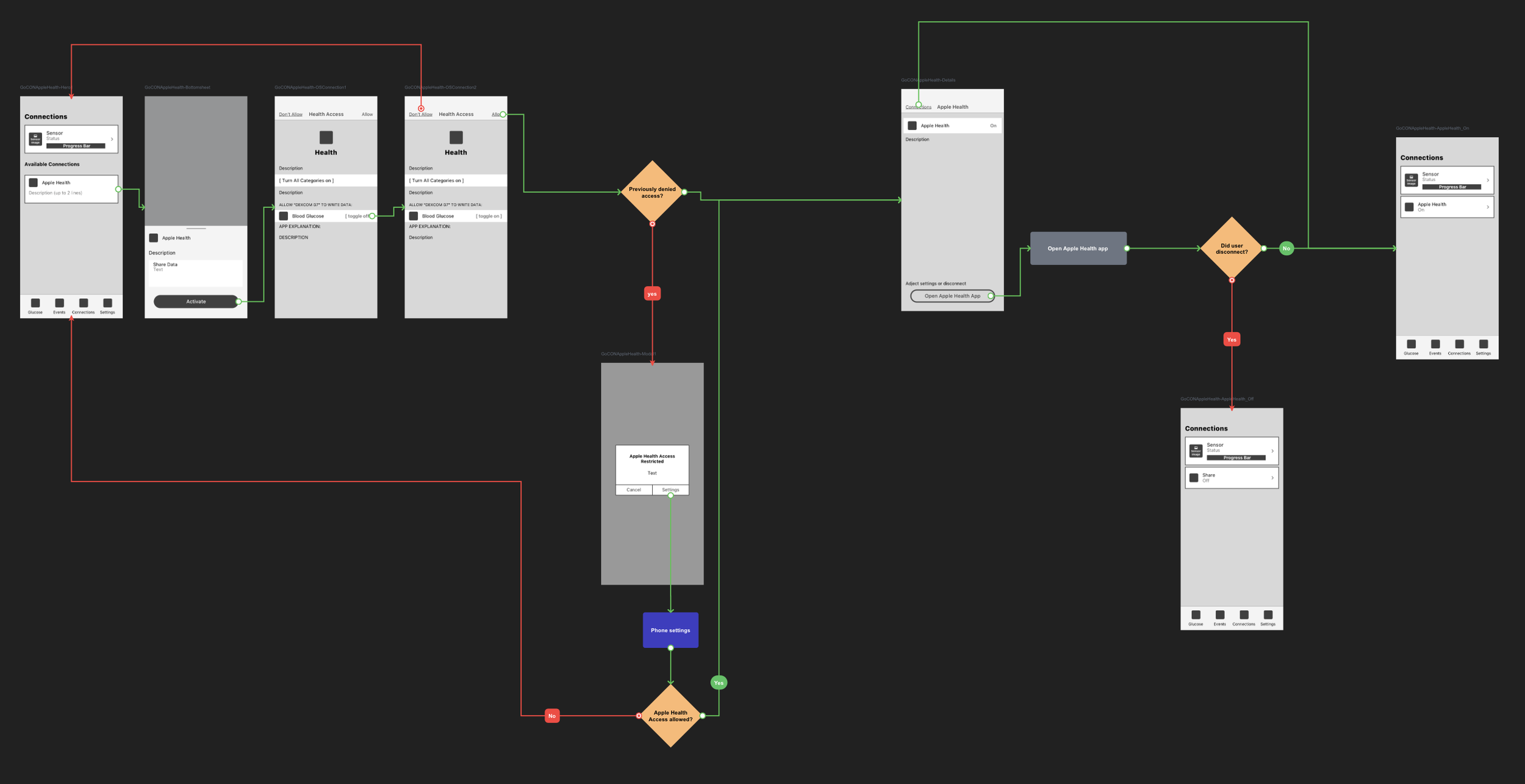
Task: Click Settings icon in AppleHealth_On frame
Action: click(x=1483, y=344)
